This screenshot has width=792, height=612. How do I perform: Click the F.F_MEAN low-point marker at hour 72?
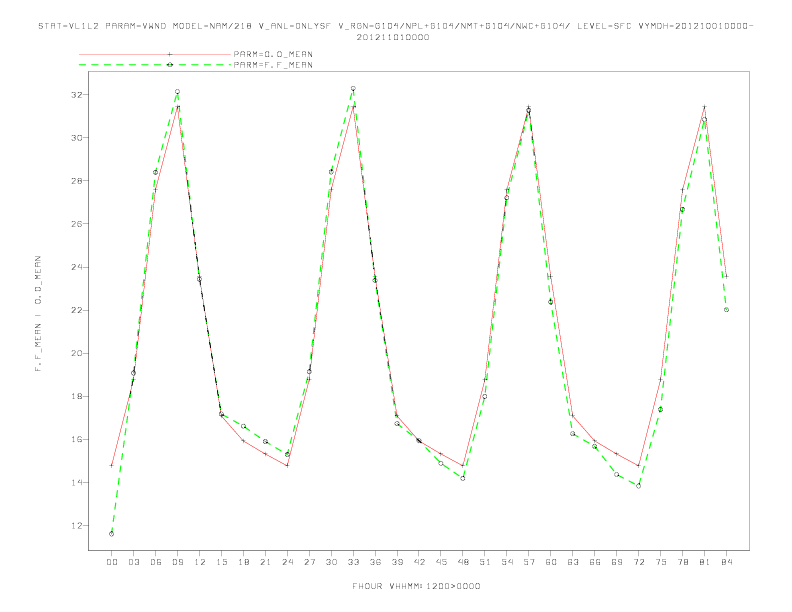[x=638, y=486]
